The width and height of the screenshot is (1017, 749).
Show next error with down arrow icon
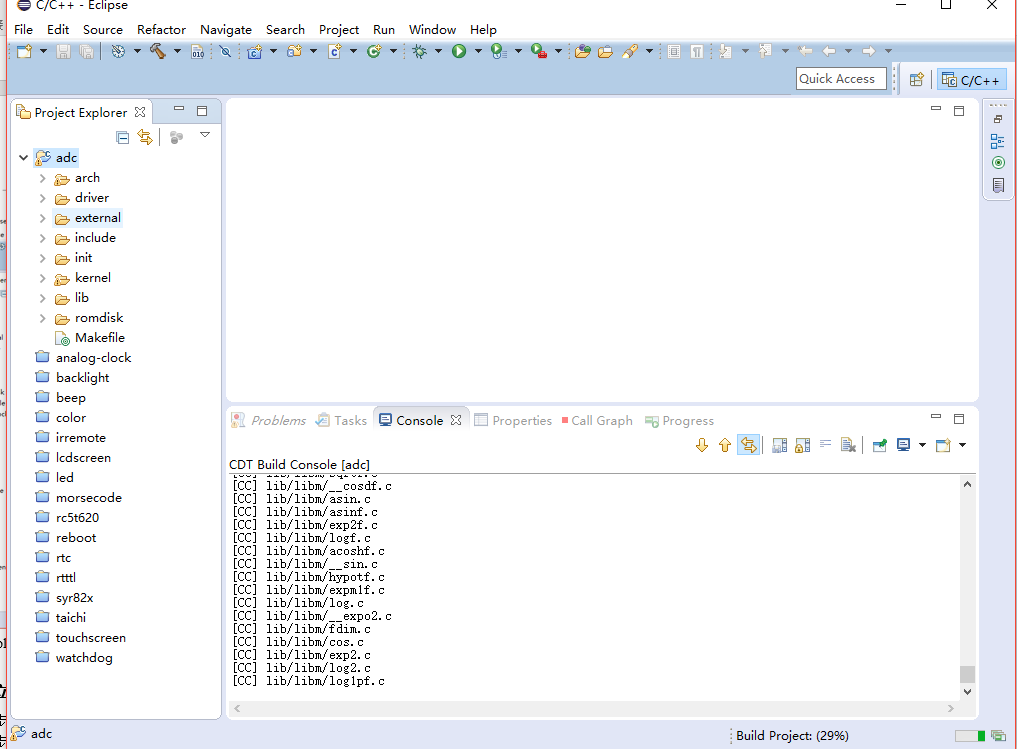coord(701,445)
